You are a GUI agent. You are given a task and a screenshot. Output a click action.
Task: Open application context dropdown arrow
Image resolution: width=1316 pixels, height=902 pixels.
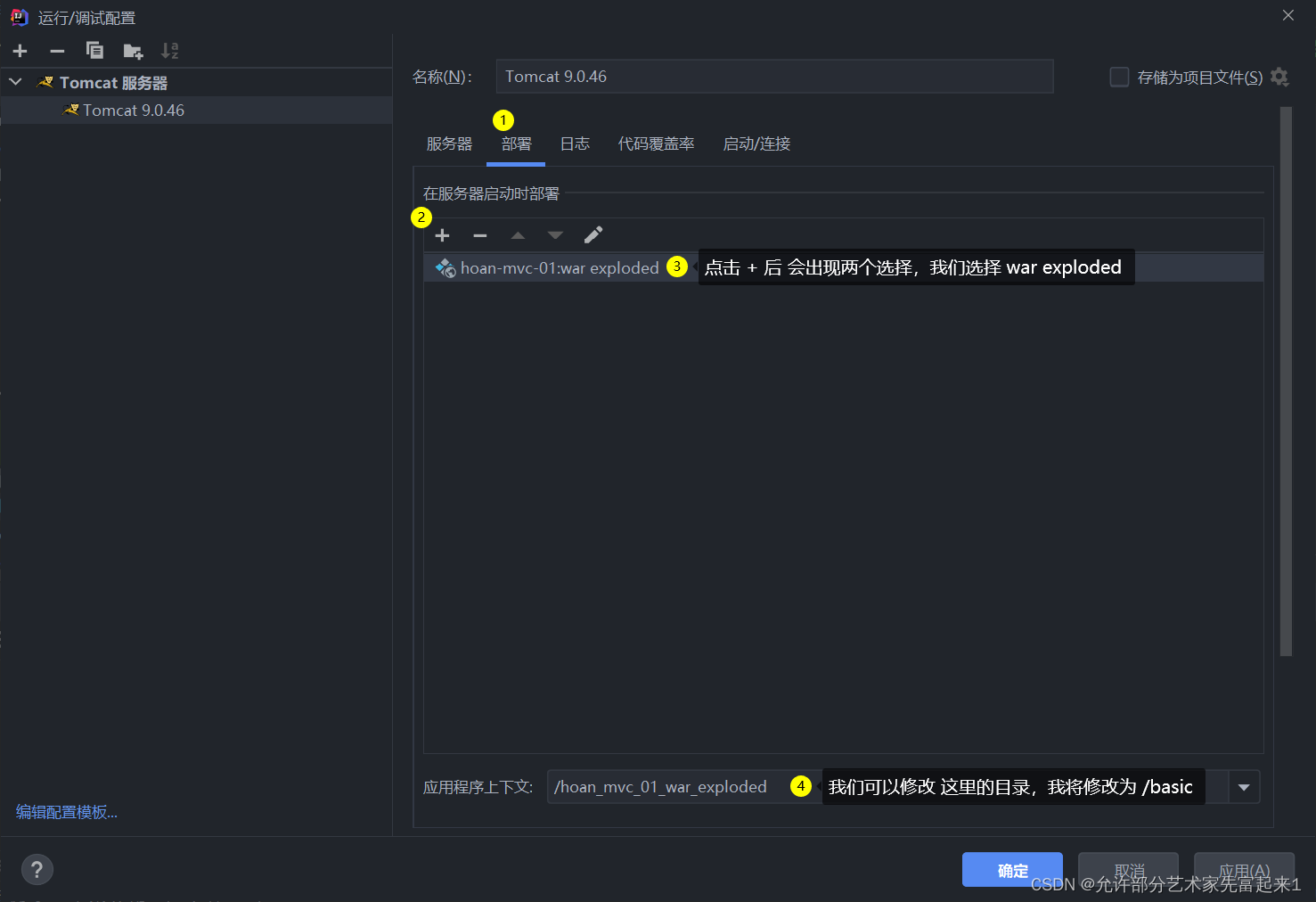1244,787
